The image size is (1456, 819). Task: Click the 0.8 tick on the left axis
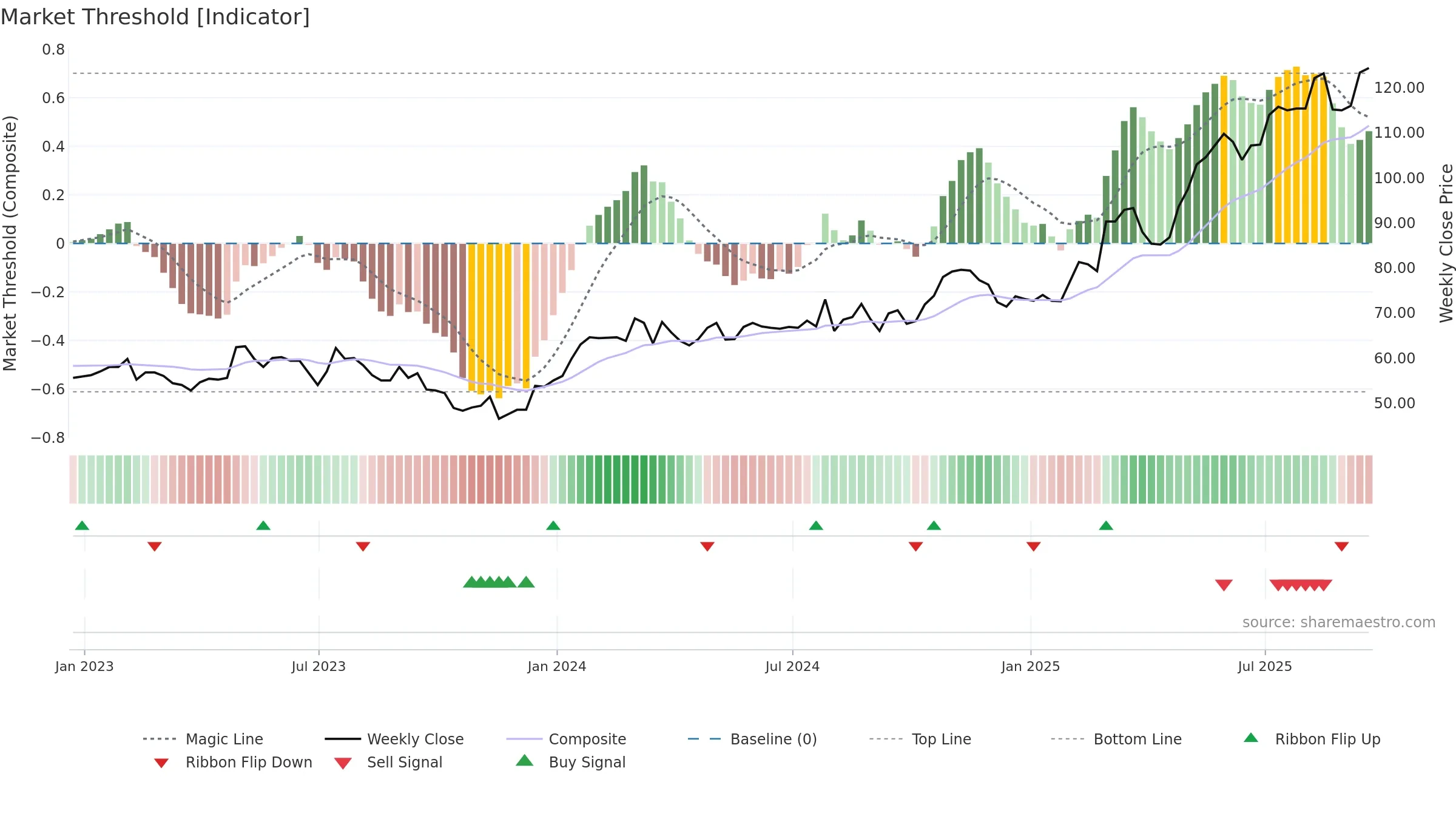pyautogui.click(x=53, y=50)
